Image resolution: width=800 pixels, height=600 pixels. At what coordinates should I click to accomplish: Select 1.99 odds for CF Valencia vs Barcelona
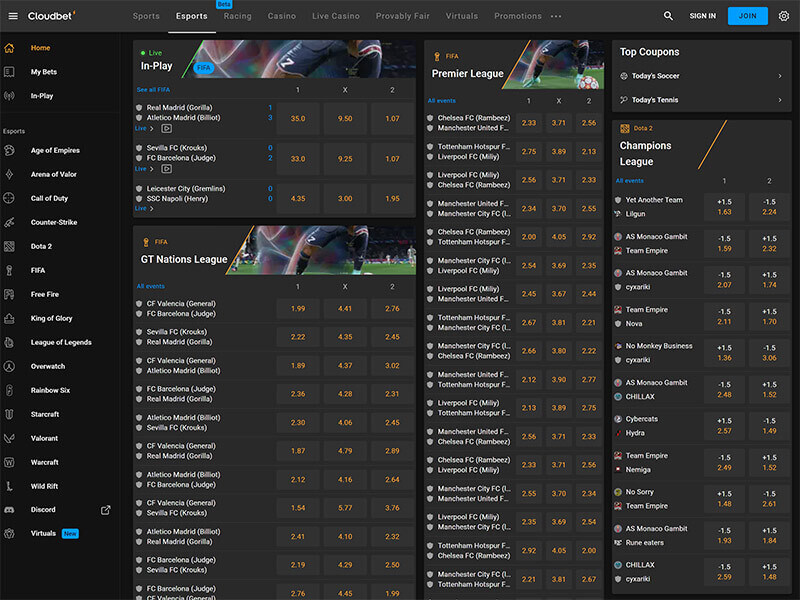coord(298,309)
